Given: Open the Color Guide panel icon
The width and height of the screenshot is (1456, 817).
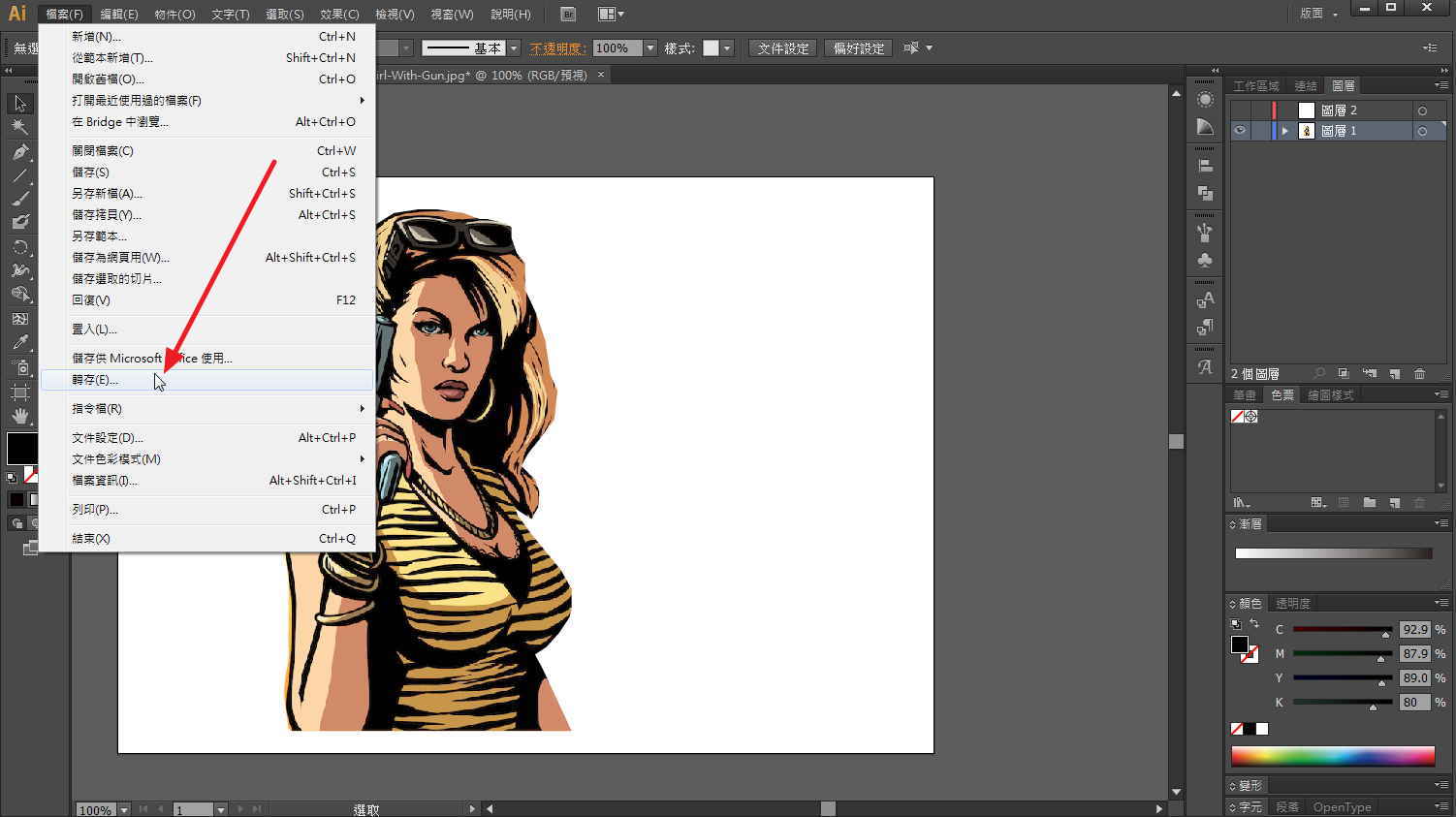Looking at the screenshot, I should click(1205, 127).
